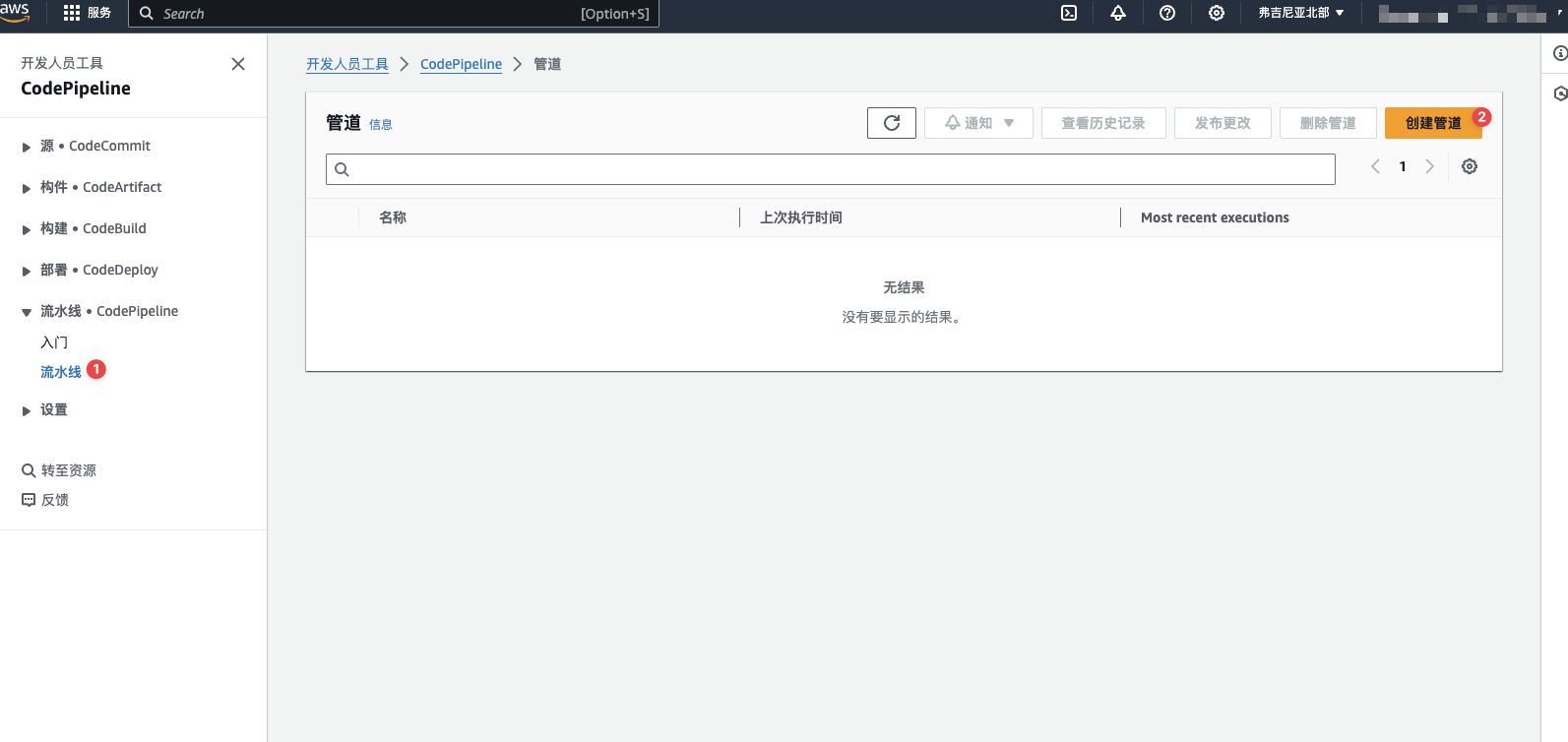The width and height of the screenshot is (1568, 742).
Task: Select 入门 in the sidebar
Action: pos(54,342)
